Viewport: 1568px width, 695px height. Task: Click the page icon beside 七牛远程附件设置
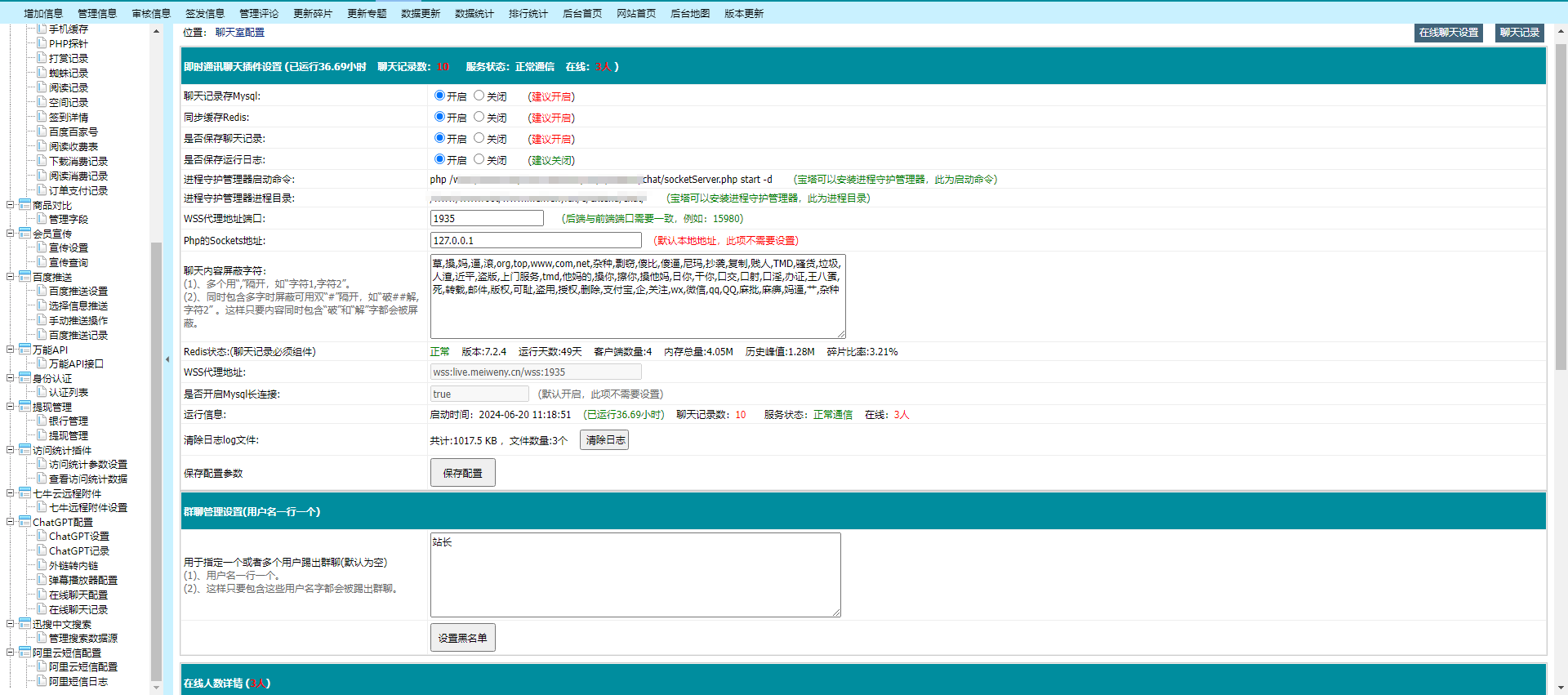(x=42, y=507)
